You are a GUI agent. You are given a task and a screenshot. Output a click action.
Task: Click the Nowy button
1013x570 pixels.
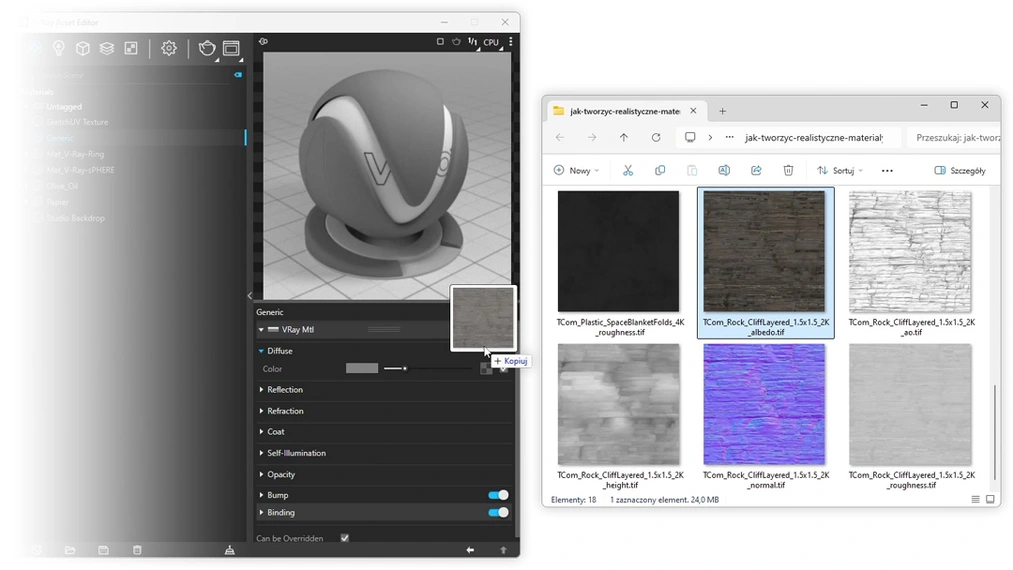tap(576, 171)
